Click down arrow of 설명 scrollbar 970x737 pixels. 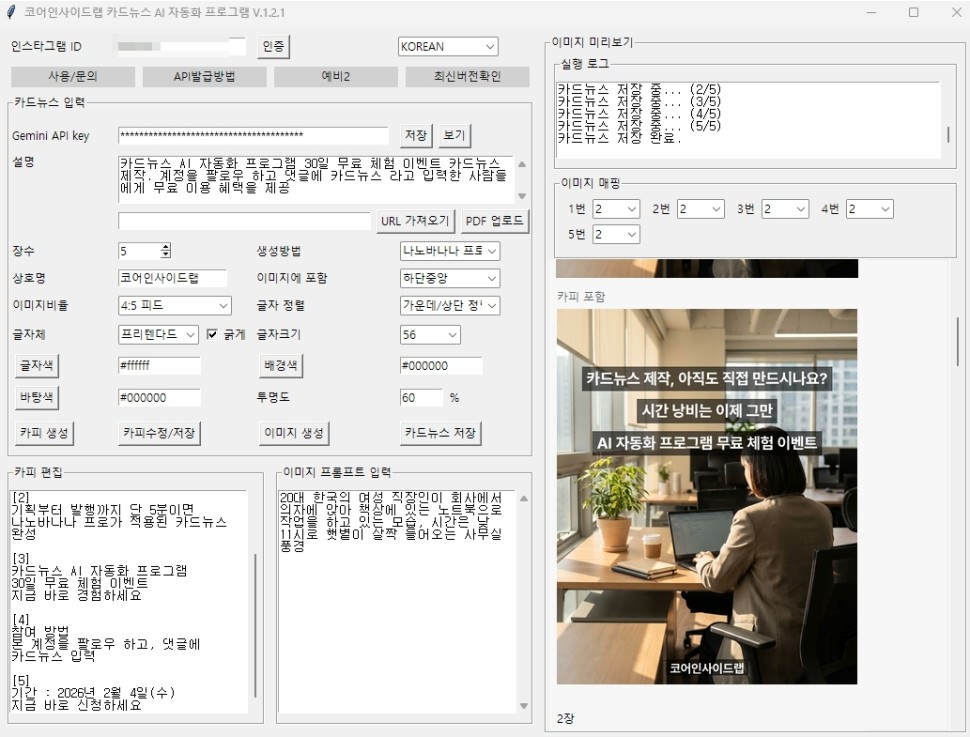[x=522, y=196]
